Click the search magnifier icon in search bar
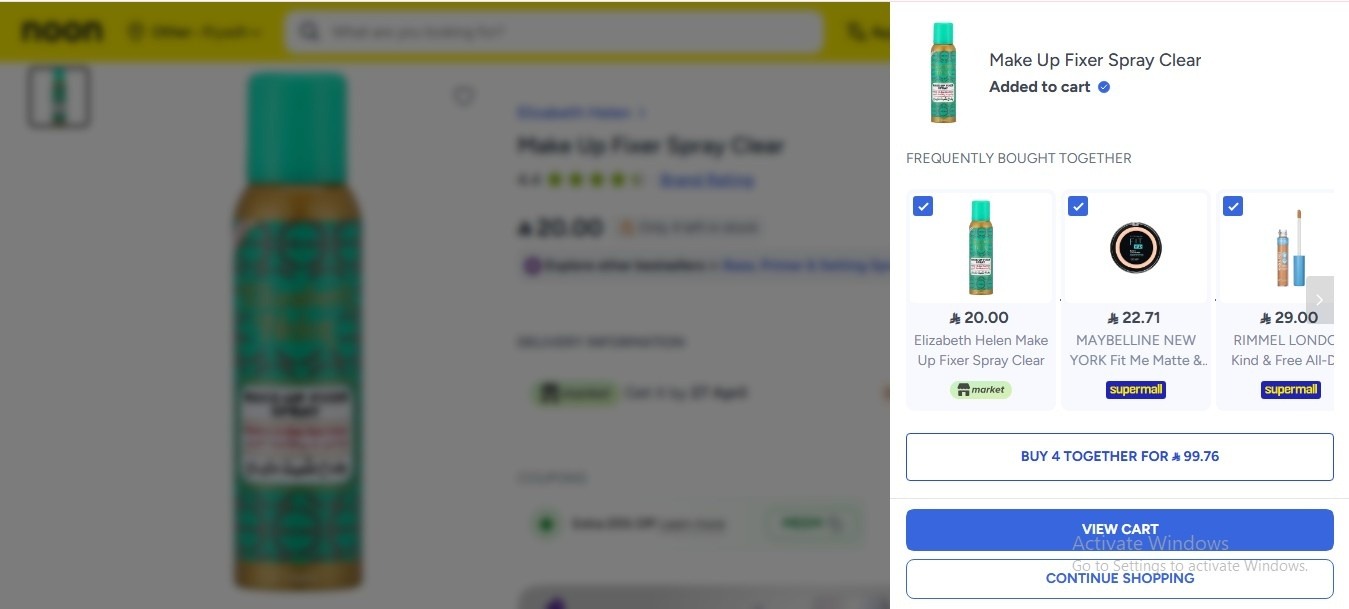 tap(309, 33)
